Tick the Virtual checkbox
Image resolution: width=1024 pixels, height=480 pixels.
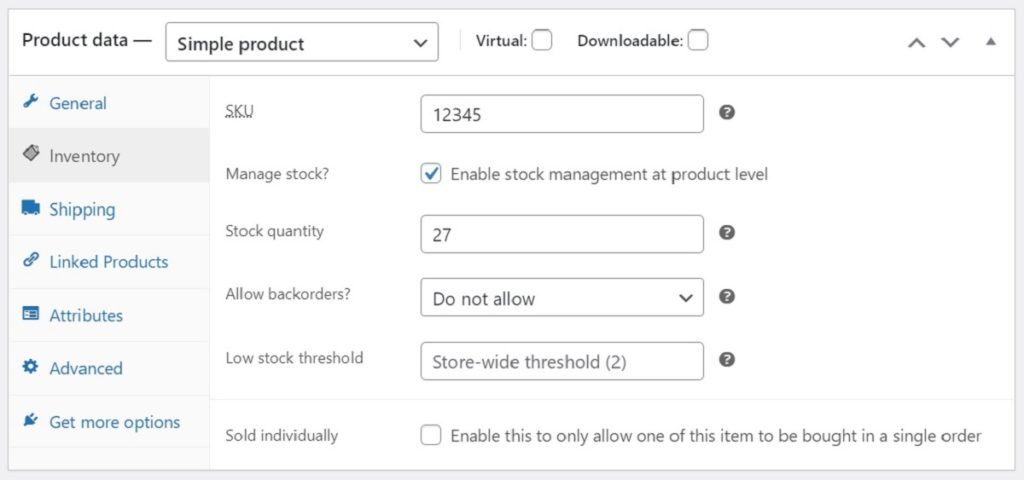pos(541,40)
